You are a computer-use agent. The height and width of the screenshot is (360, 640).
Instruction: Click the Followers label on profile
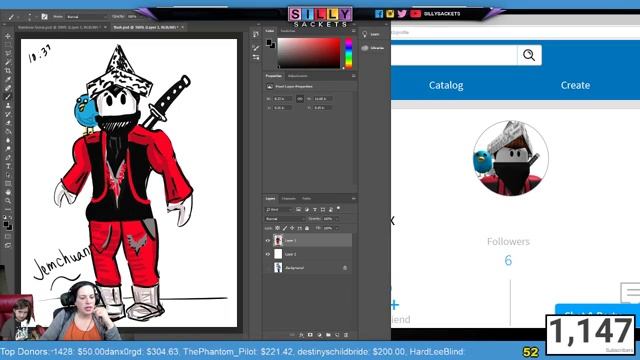pyautogui.click(x=508, y=242)
